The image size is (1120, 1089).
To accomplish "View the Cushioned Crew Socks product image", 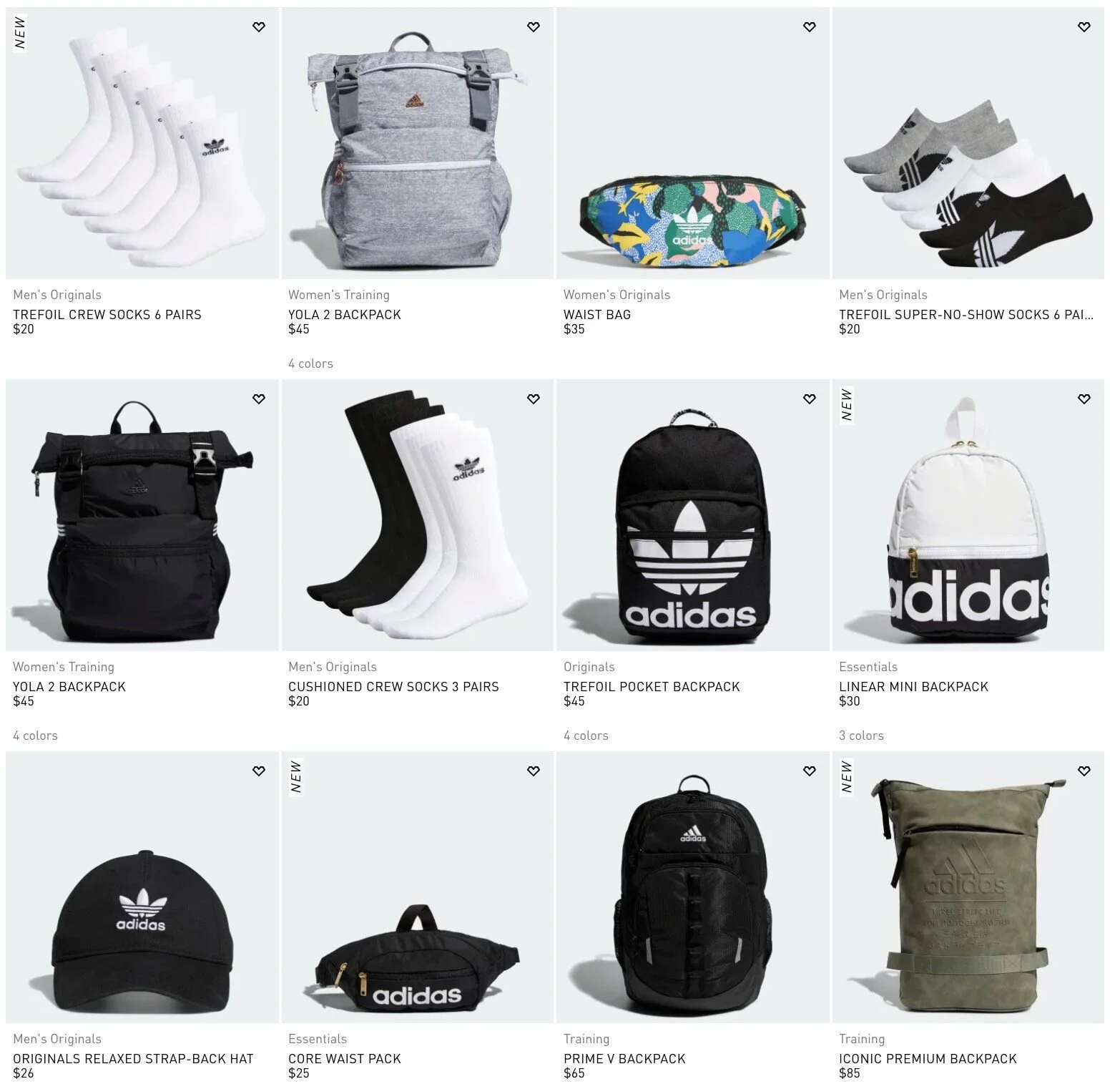I will pos(418,515).
